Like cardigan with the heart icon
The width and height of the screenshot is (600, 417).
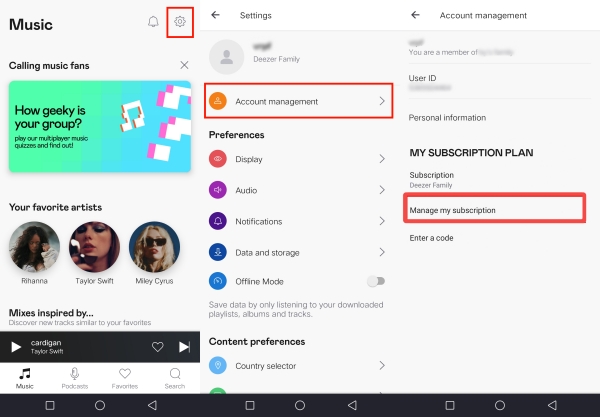pos(158,347)
